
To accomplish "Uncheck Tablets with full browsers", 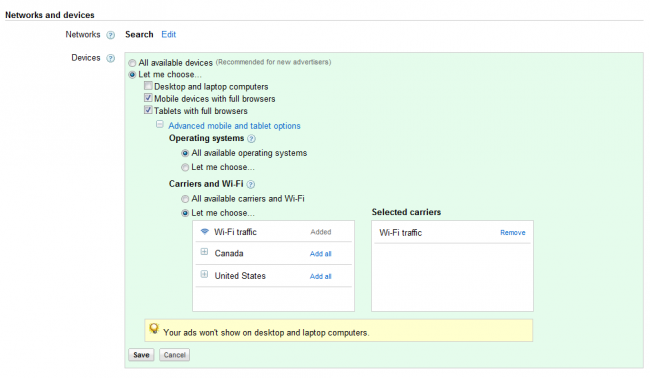I will [x=148, y=110].
